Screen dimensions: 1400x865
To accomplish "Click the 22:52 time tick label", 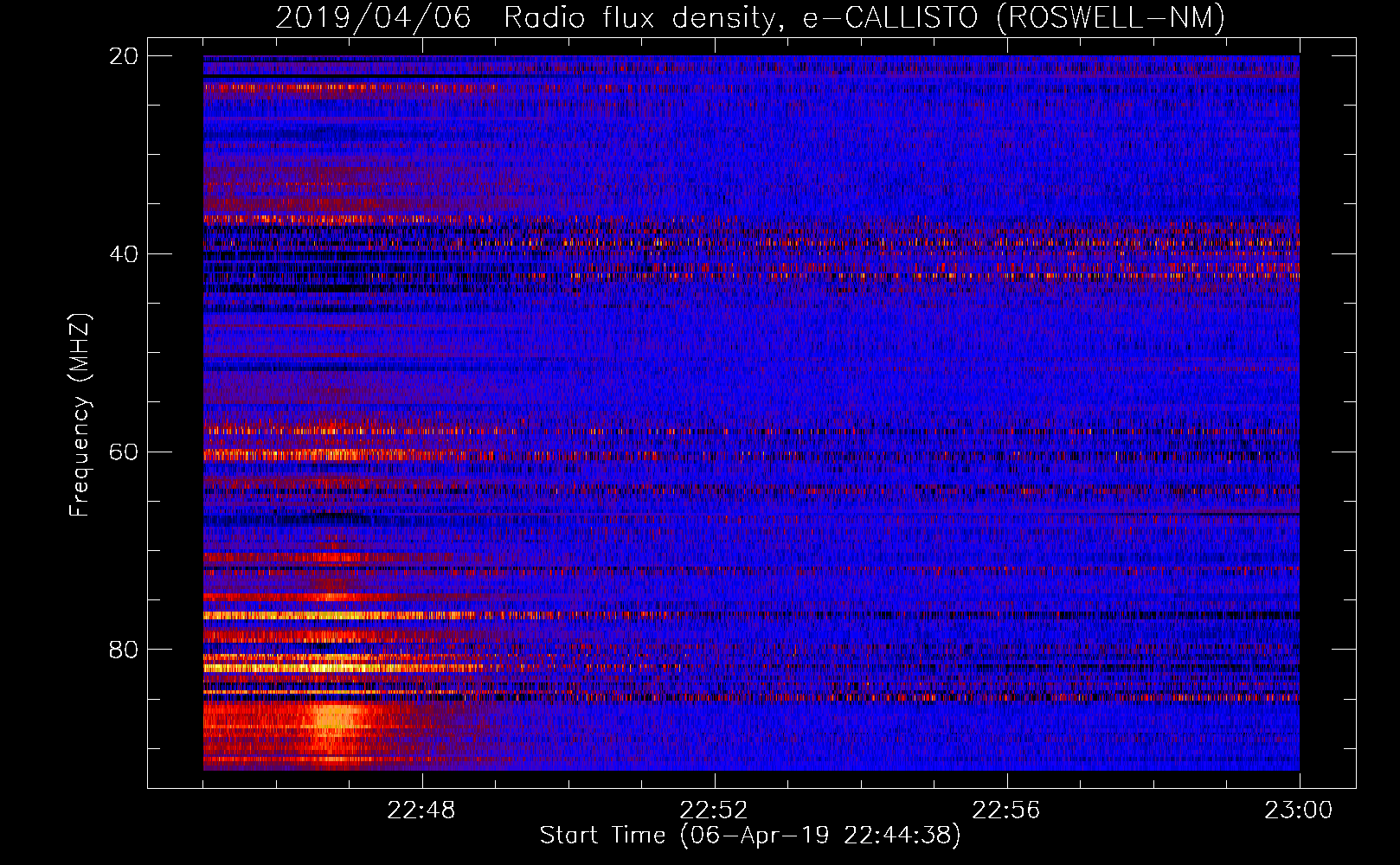I will click(x=714, y=811).
